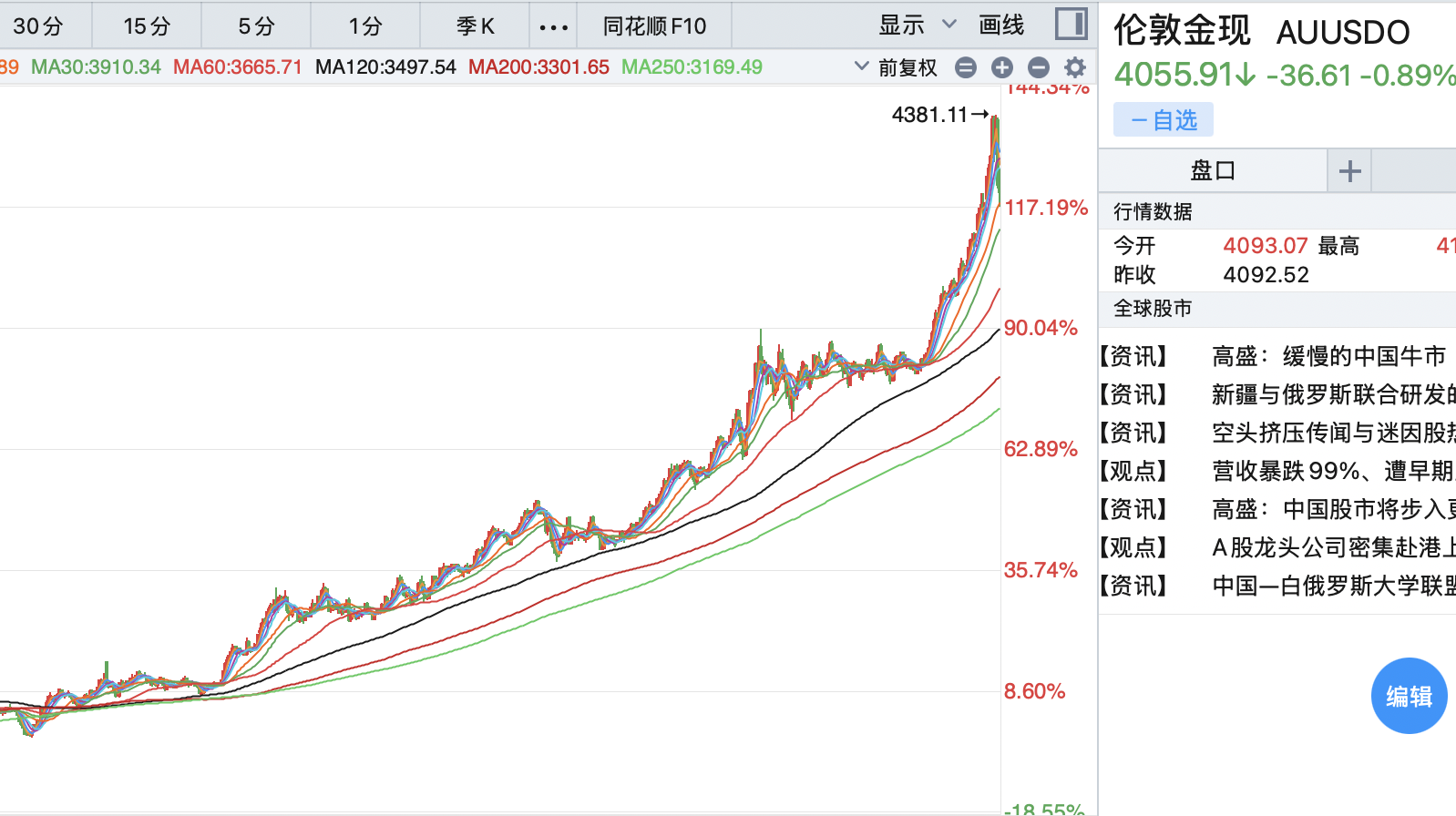Open the 盘口 panel tab
The width and height of the screenshot is (1456, 816).
tap(1213, 171)
